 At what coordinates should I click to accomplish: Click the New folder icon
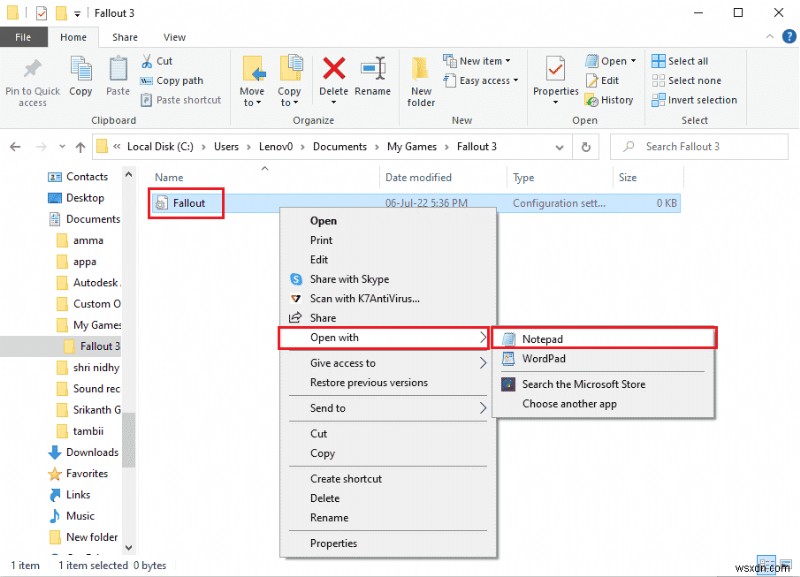(x=420, y=69)
